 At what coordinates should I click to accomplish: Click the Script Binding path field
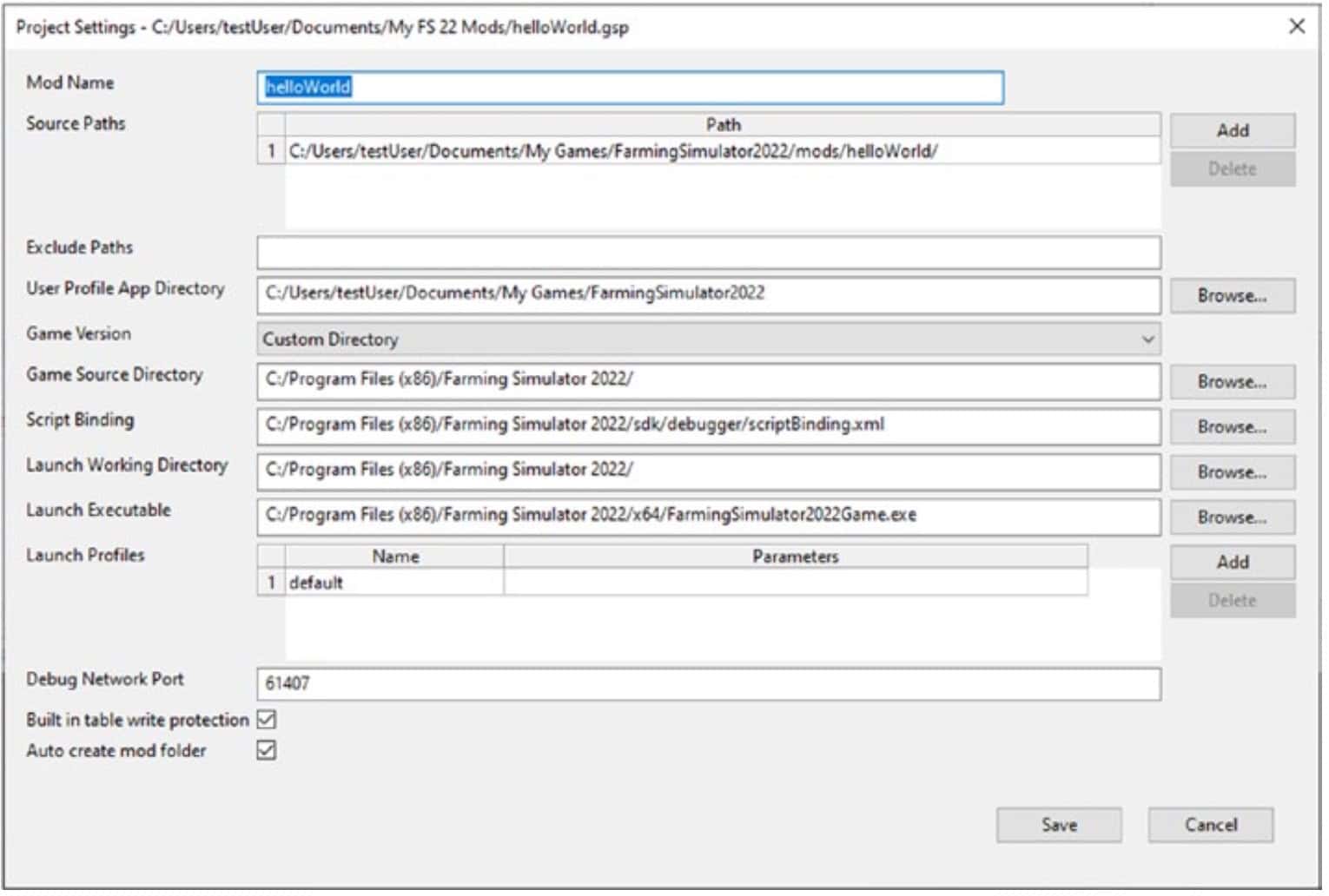709,425
